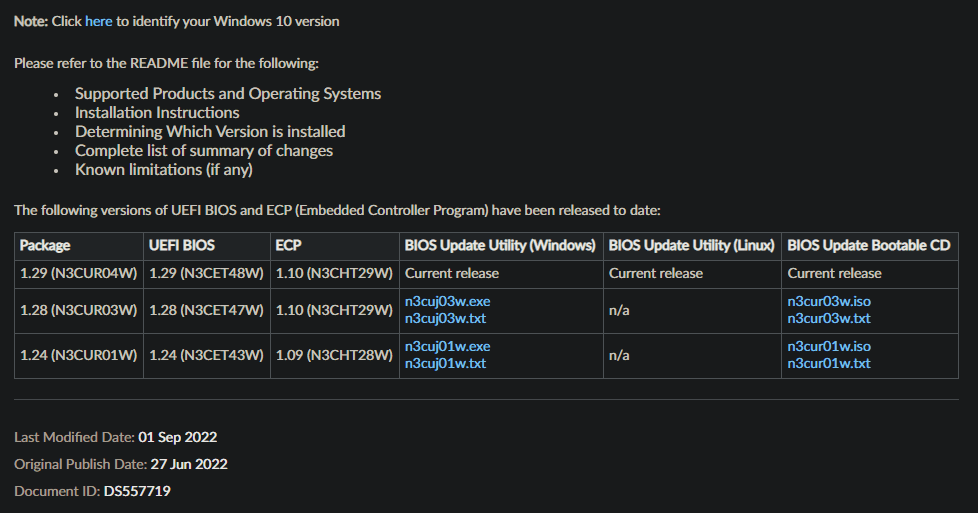Click the 1.29 (N3CUR04W) package cell

click(78, 273)
